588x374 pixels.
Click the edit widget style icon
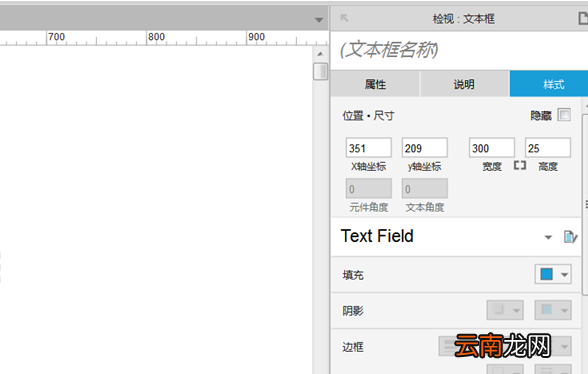(x=570, y=237)
